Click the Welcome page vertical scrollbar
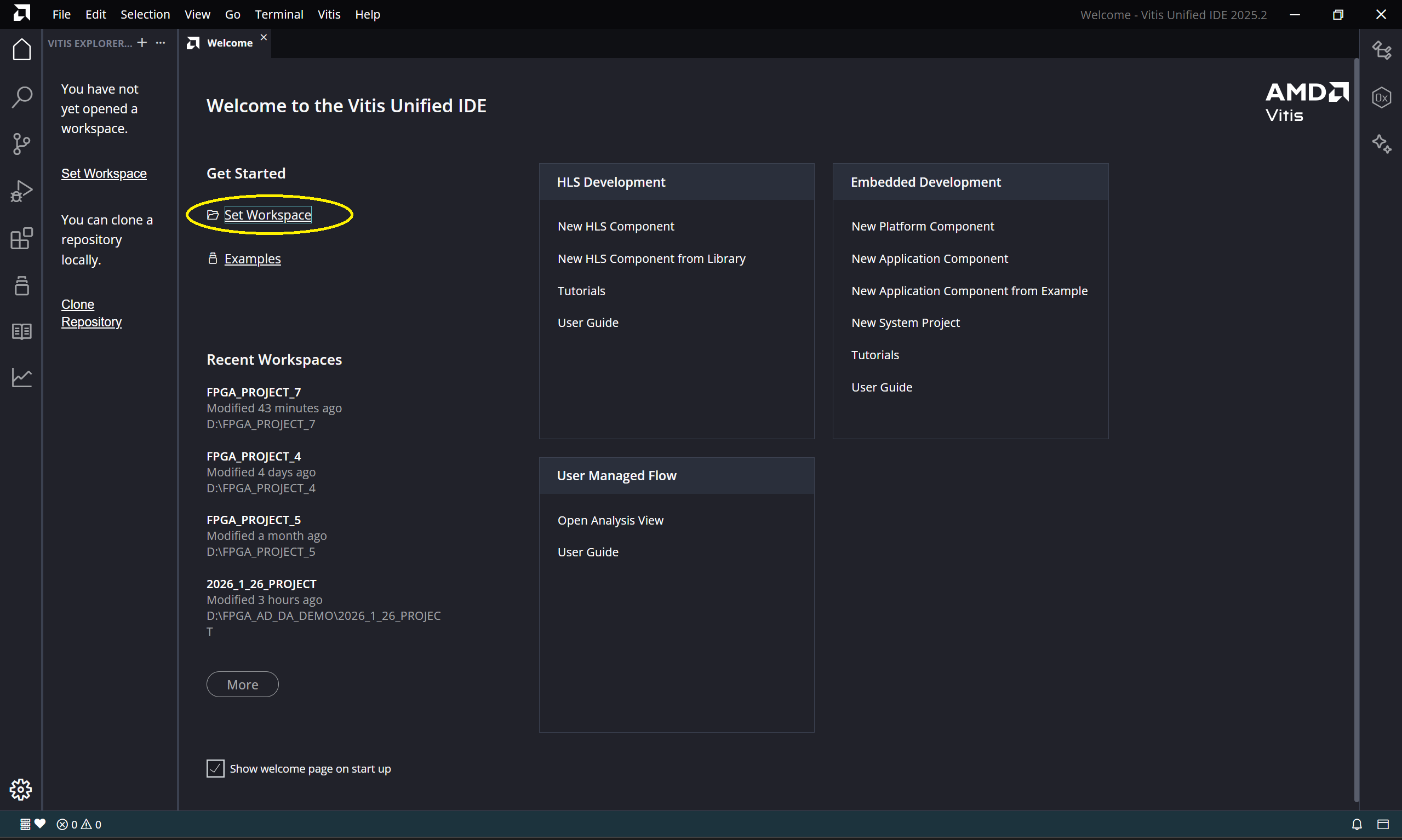Screen dimensions: 1402x840 pos(1356,430)
